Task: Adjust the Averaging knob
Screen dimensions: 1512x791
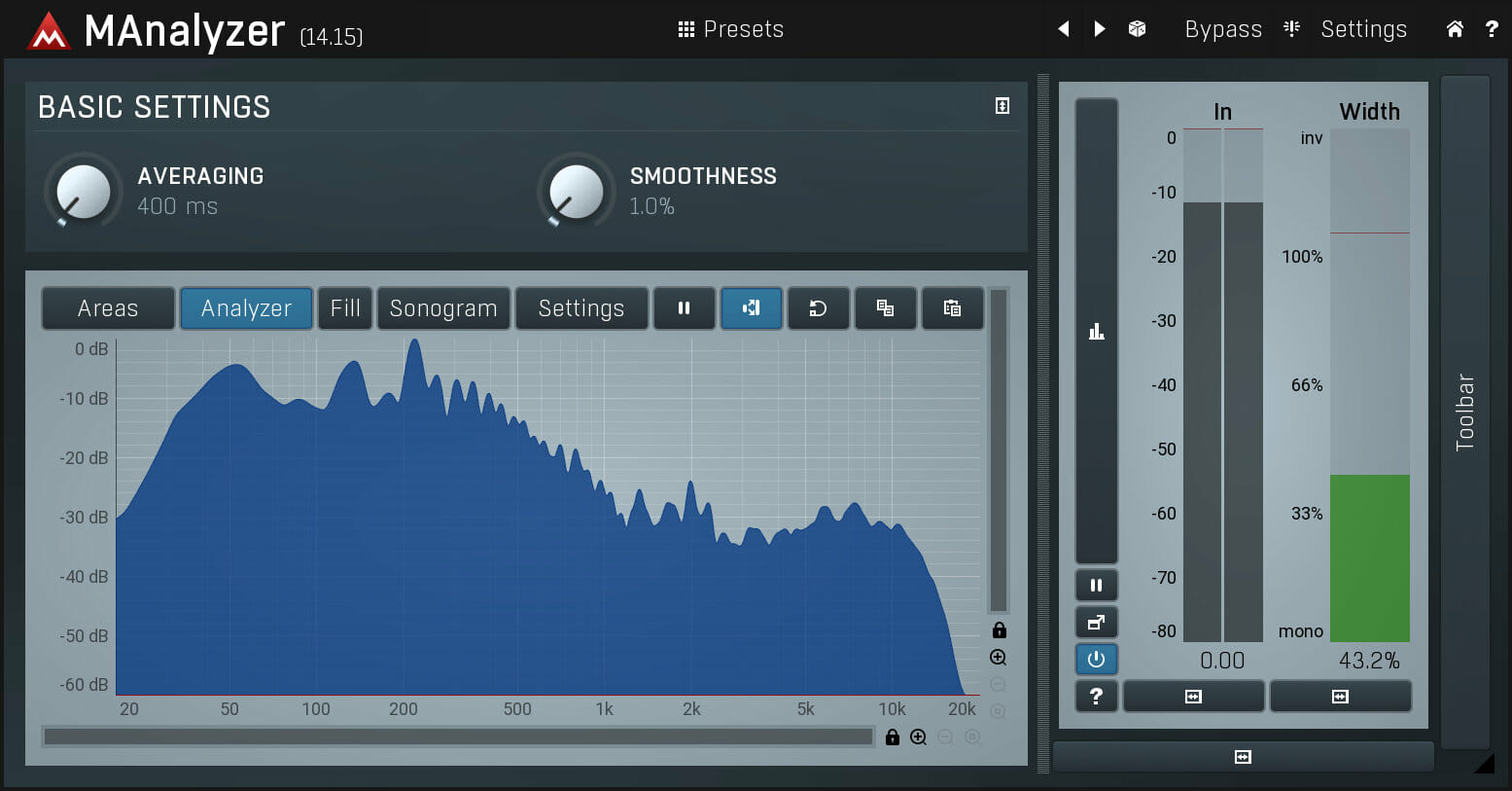Action: (84, 191)
